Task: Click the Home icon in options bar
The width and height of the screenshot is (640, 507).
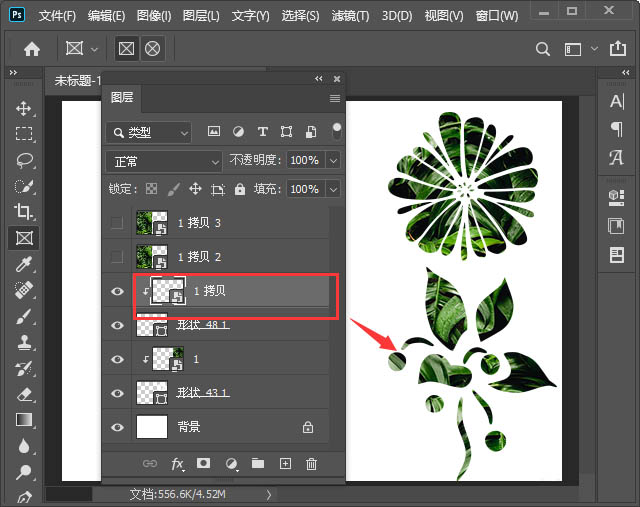Action: pyautogui.click(x=32, y=48)
